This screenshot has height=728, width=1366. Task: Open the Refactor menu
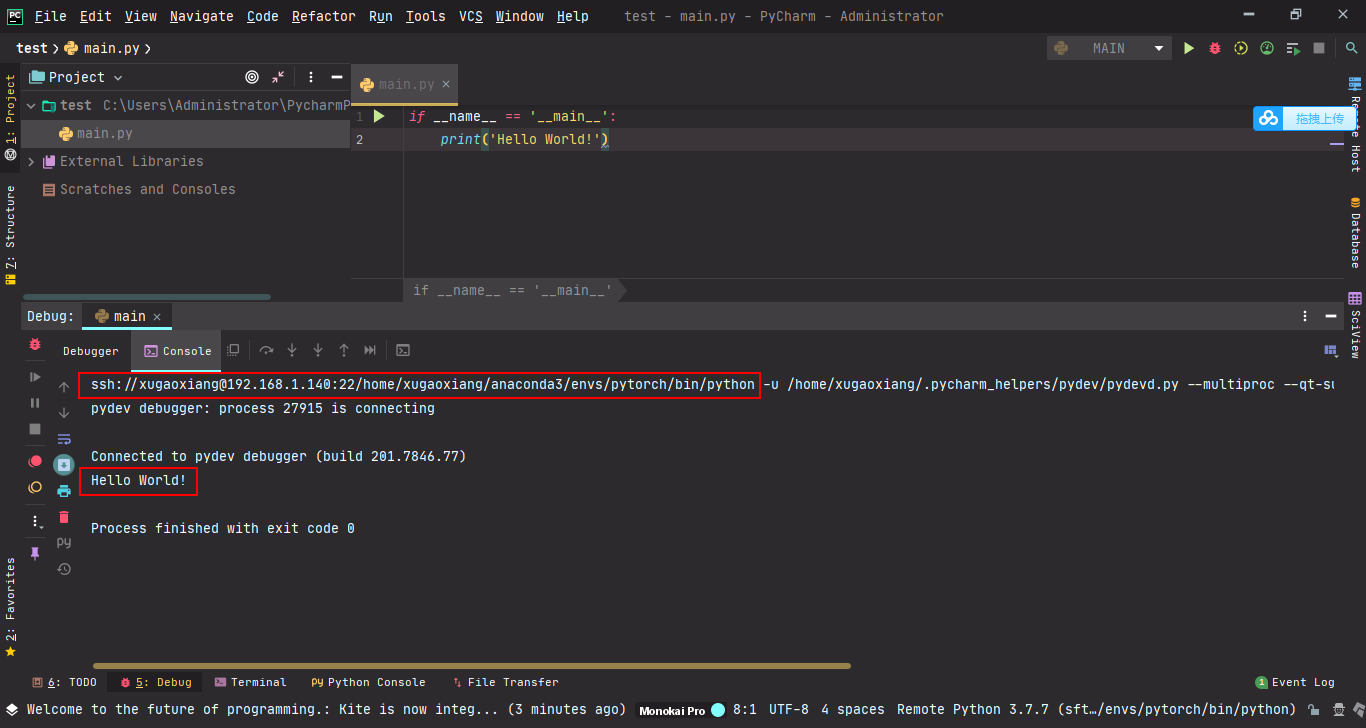coord(323,16)
